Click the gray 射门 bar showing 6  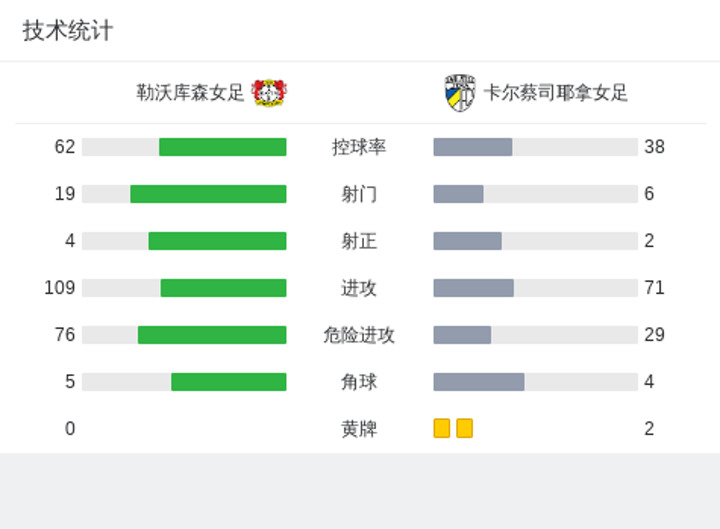click(x=458, y=194)
